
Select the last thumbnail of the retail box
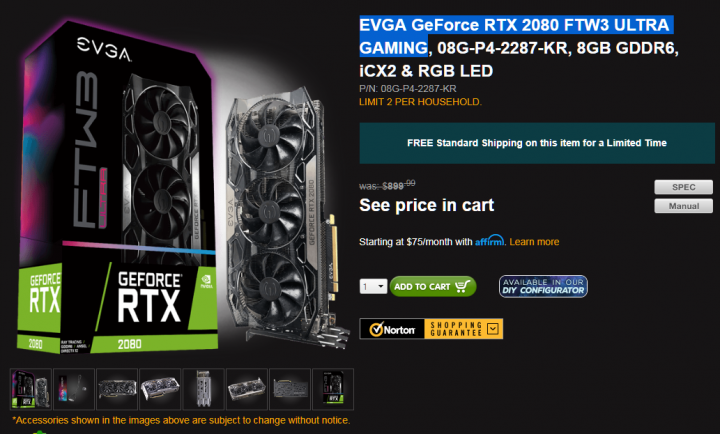coord(333,389)
